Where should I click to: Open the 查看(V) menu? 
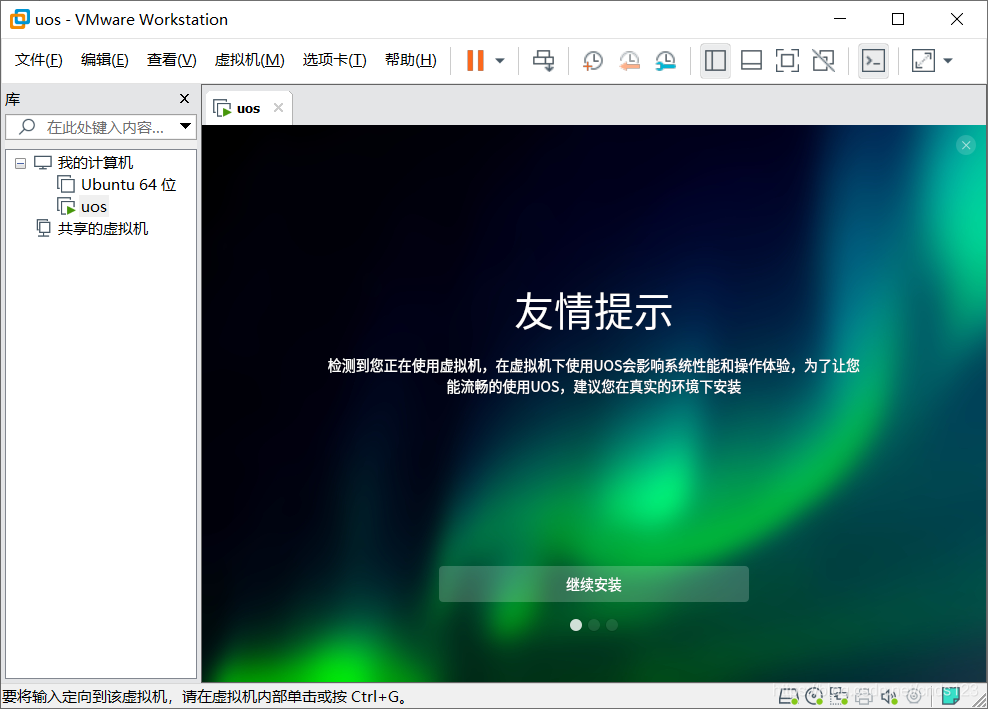tap(171, 60)
